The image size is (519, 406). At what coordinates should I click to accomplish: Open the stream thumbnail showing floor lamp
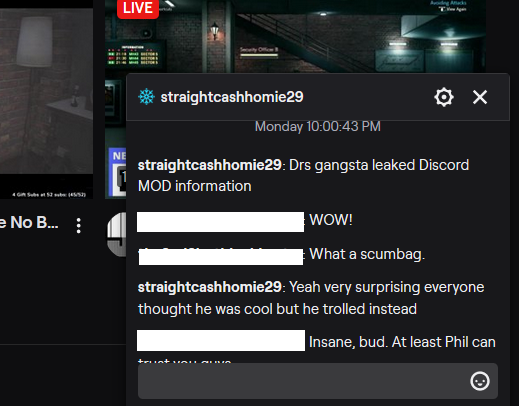pos(46,99)
